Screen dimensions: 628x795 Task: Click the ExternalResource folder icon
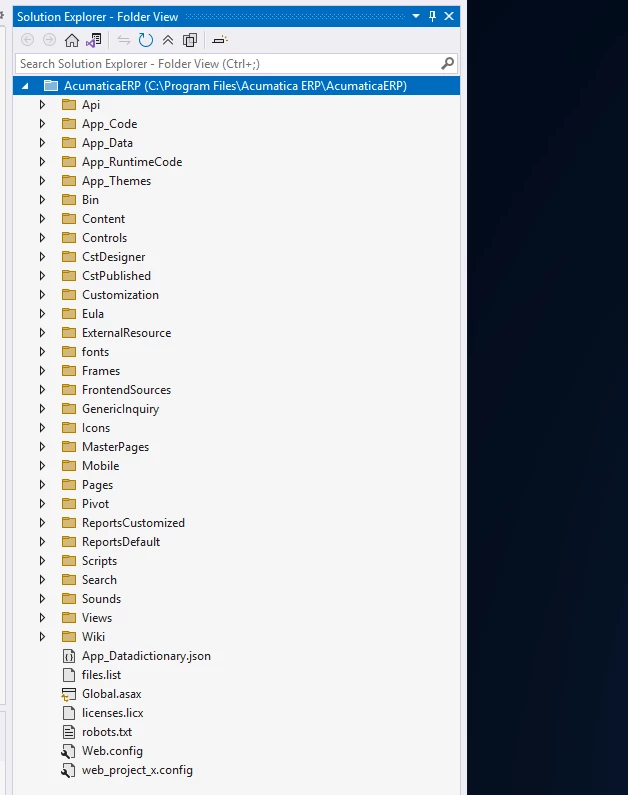69,333
